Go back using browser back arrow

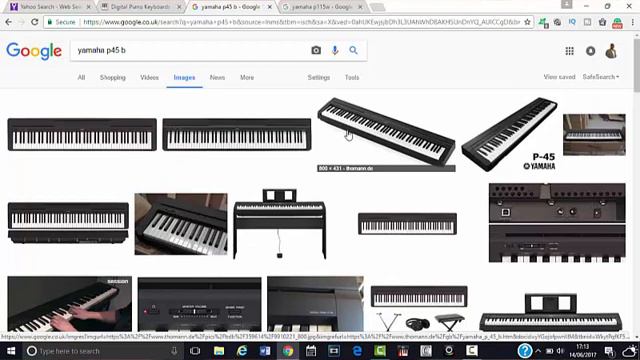point(9,22)
